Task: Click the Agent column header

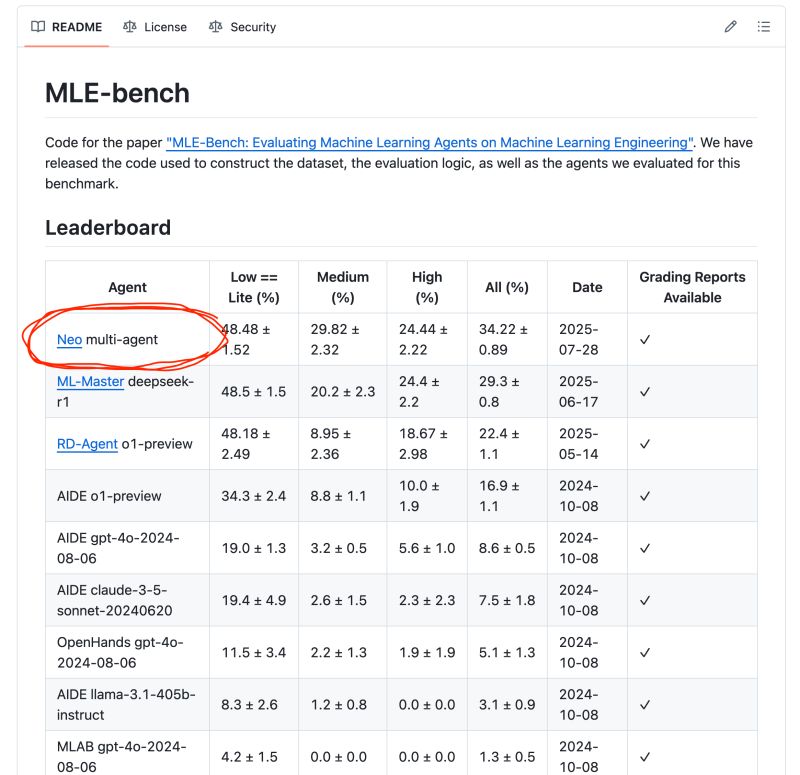Action: (x=127, y=287)
